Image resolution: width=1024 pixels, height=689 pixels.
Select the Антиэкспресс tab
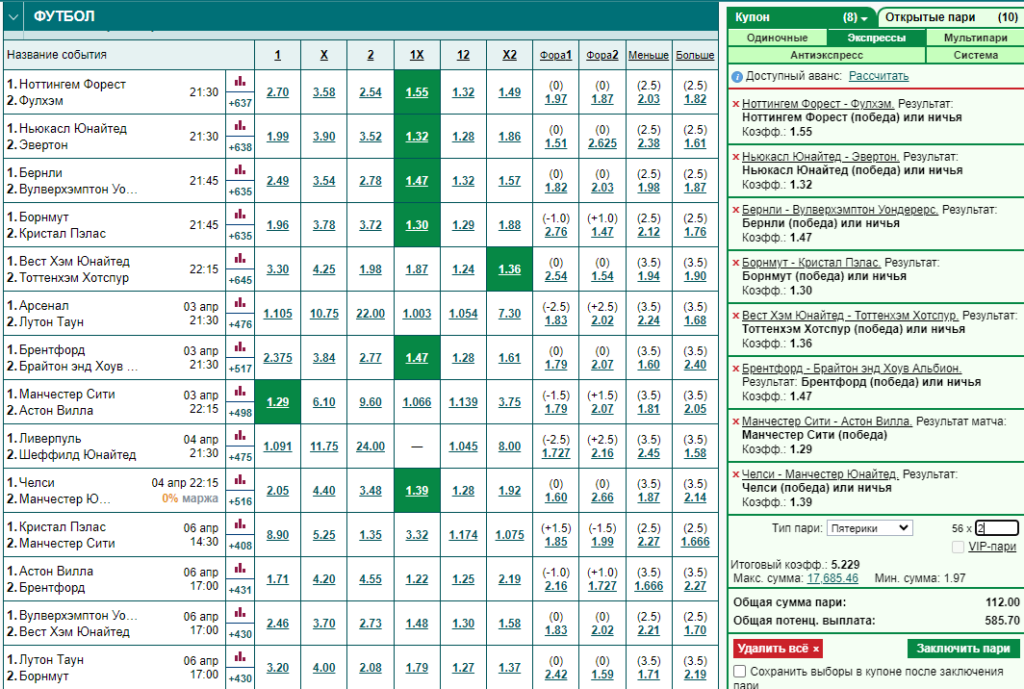pyautogui.click(x=827, y=55)
